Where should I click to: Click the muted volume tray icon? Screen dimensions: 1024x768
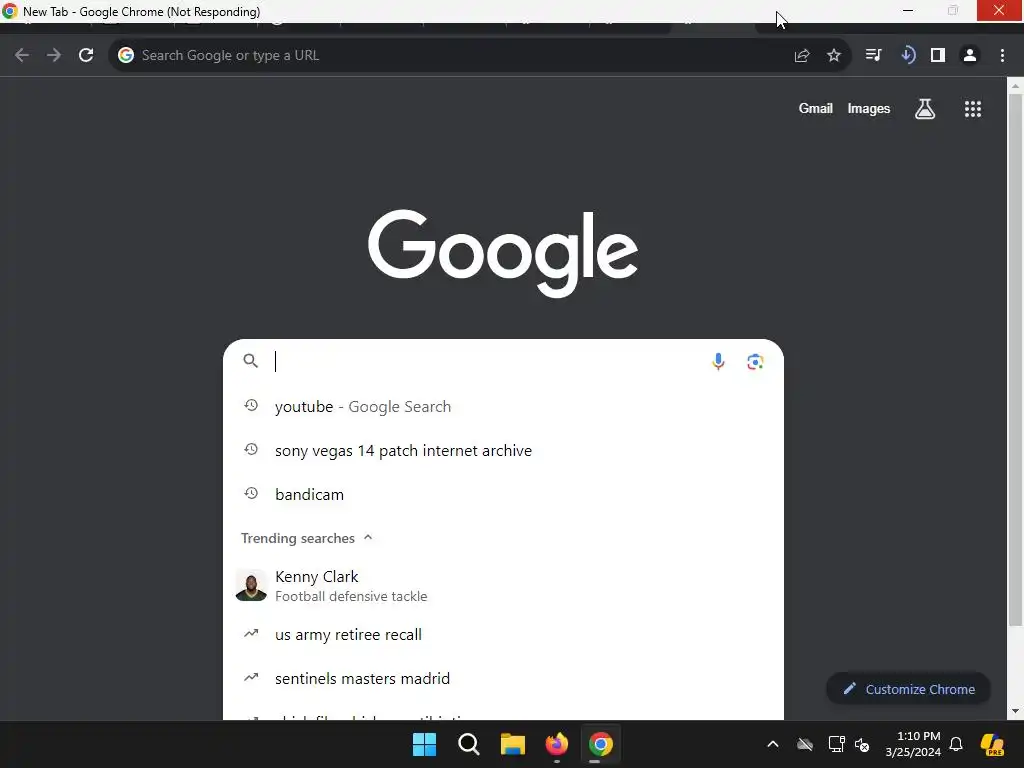[862, 744]
